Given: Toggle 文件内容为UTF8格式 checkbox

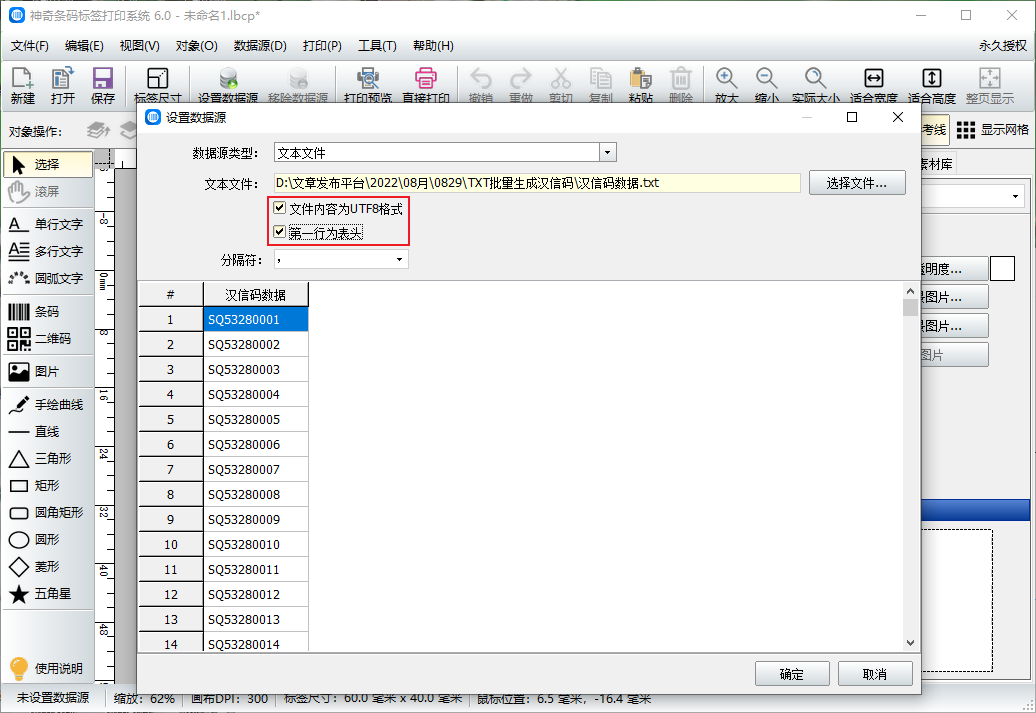Looking at the screenshot, I should click(x=281, y=209).
